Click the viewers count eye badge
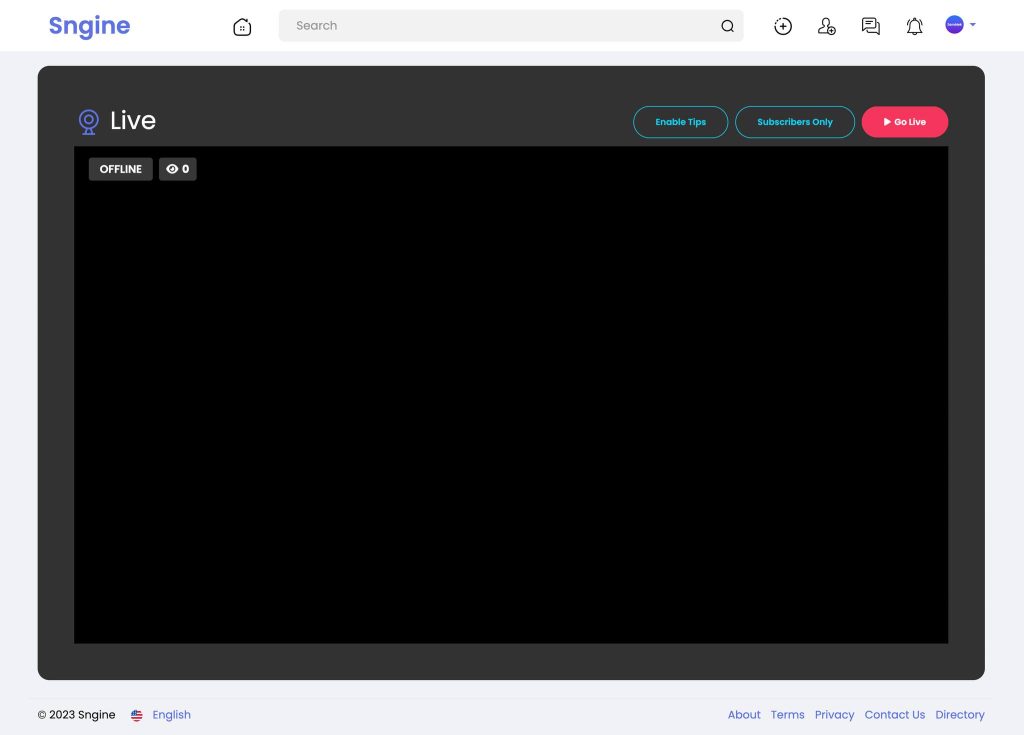The width and height of the screenshot is (1024, 735). coord(178,169)
